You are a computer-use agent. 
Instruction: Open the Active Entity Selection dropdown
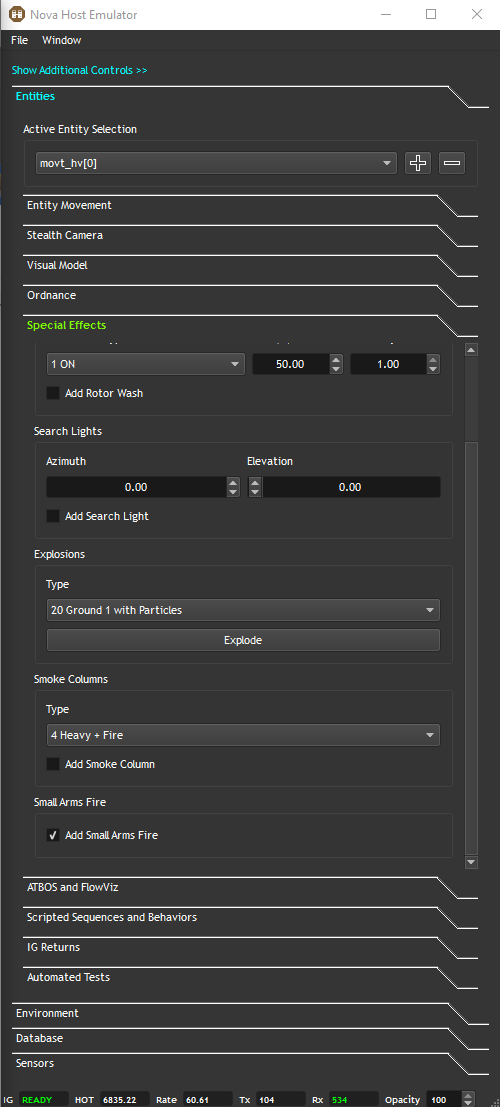click(216, 163)
